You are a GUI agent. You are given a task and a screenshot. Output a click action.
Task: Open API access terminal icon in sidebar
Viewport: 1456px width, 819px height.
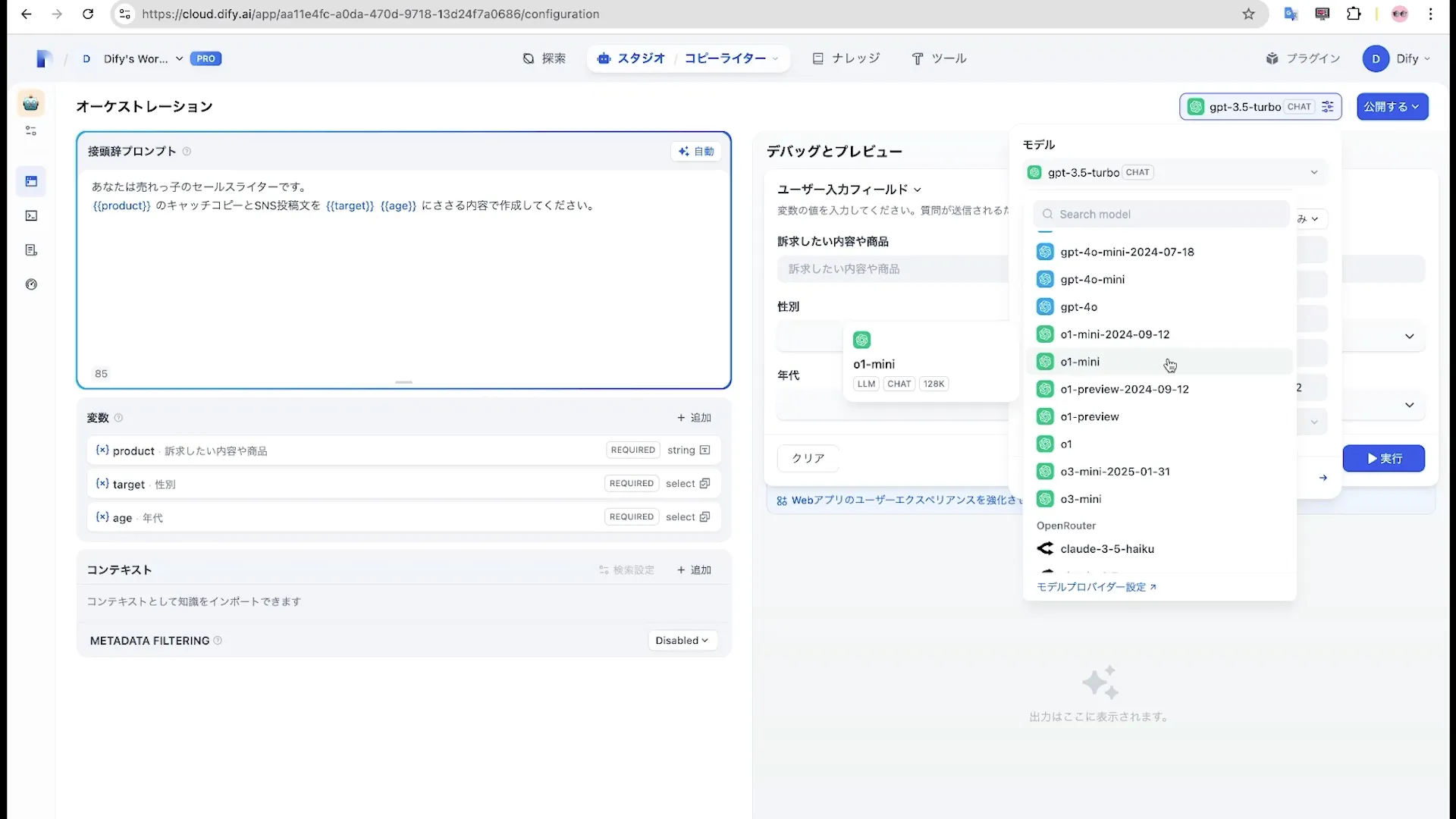point(31,216)
